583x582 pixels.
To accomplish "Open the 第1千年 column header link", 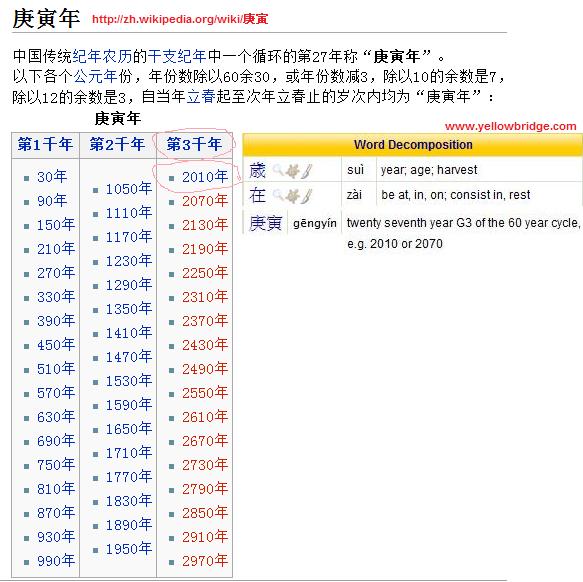I will (x=45, y=144).
